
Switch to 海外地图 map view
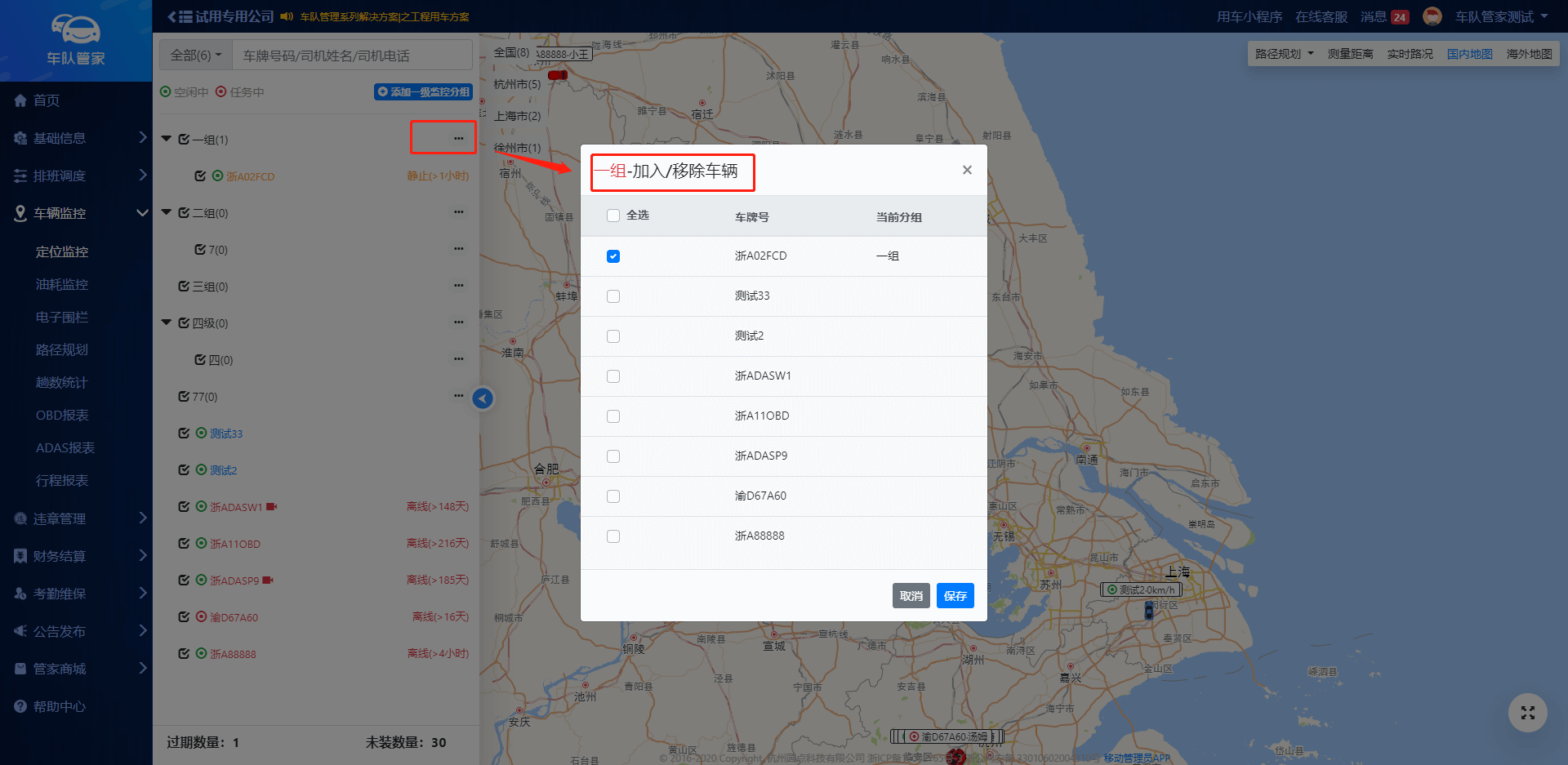pos(1529,54)
